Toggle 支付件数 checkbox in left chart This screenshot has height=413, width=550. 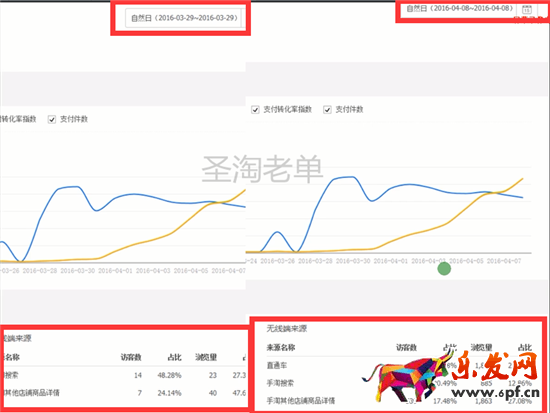(x=52, y=120)
